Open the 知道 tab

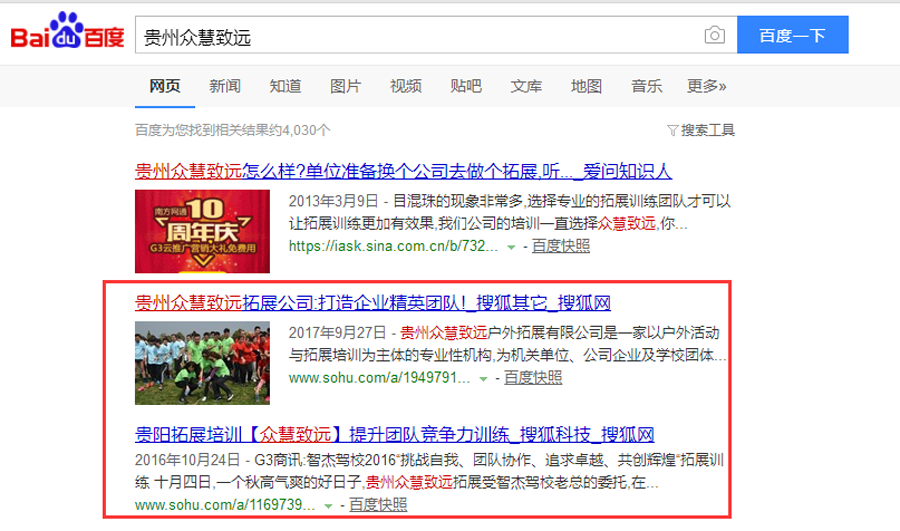285,86
